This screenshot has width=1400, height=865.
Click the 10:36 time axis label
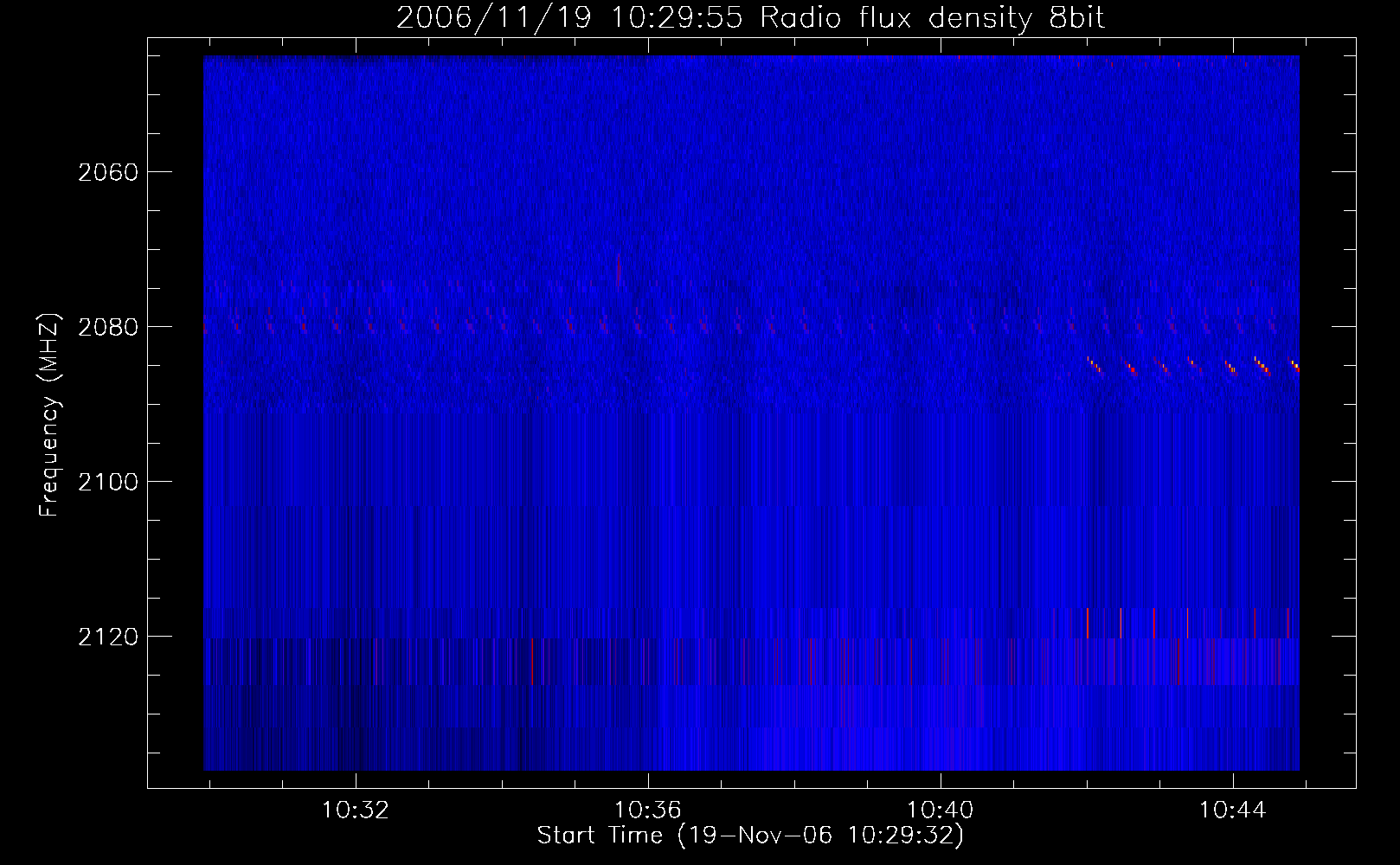point(647,811)
